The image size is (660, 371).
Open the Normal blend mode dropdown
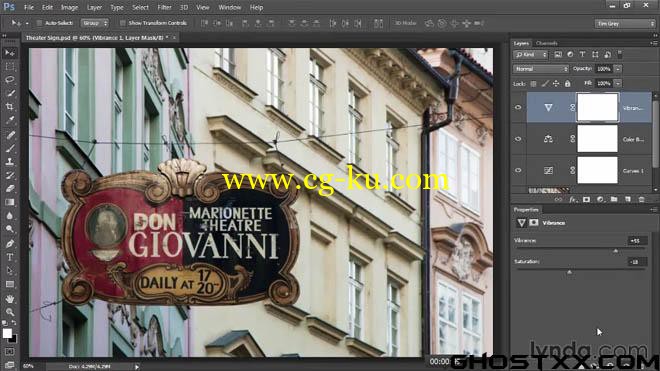point(540,69)
